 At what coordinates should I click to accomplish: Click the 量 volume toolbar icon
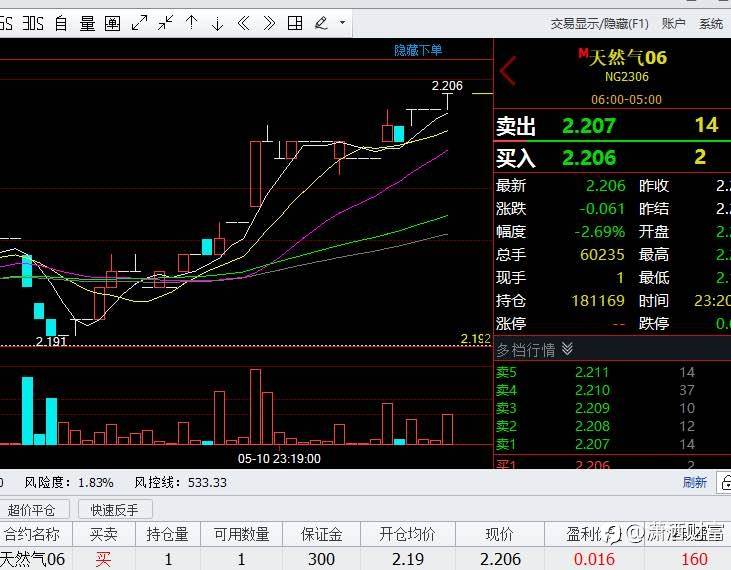click(x=87, y=23)
